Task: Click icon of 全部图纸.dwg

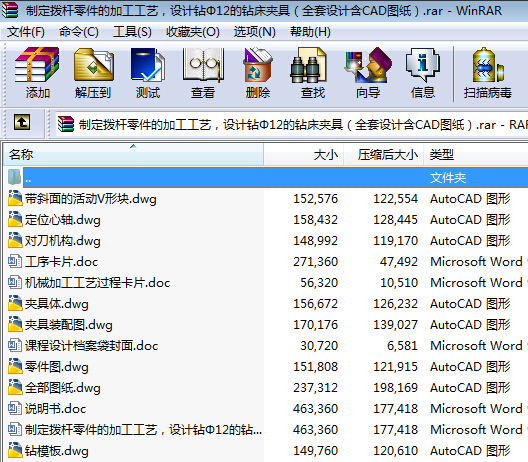Action: click(x=15, y=387)
